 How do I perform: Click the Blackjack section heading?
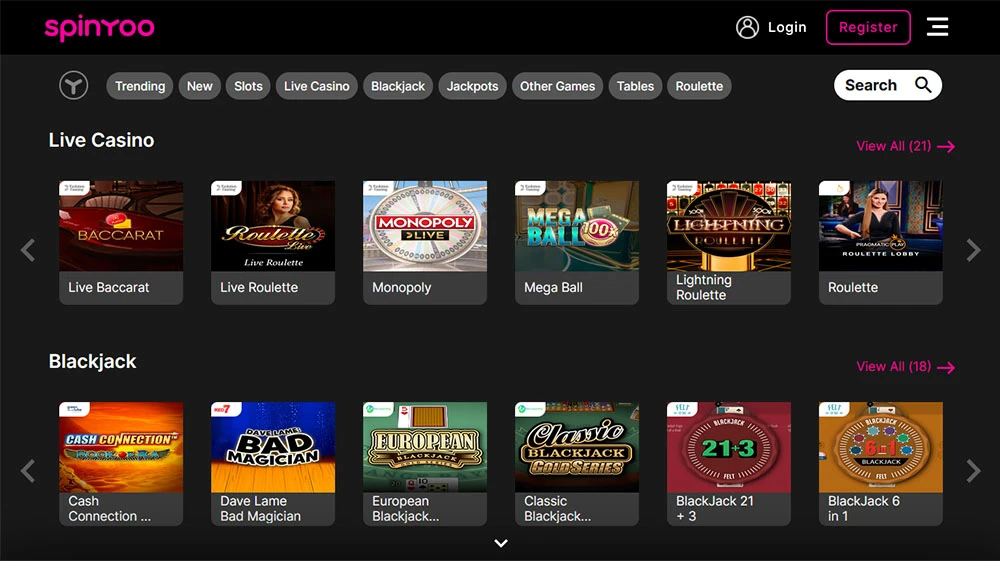click(92, 361)
